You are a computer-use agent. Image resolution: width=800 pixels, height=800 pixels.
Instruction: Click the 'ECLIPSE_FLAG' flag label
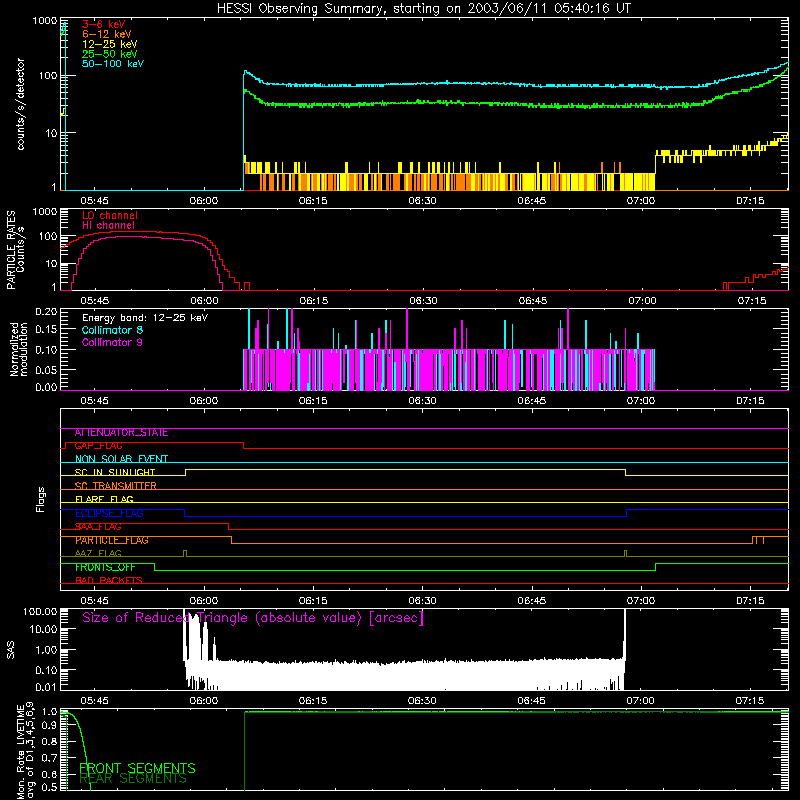(109, 513)
